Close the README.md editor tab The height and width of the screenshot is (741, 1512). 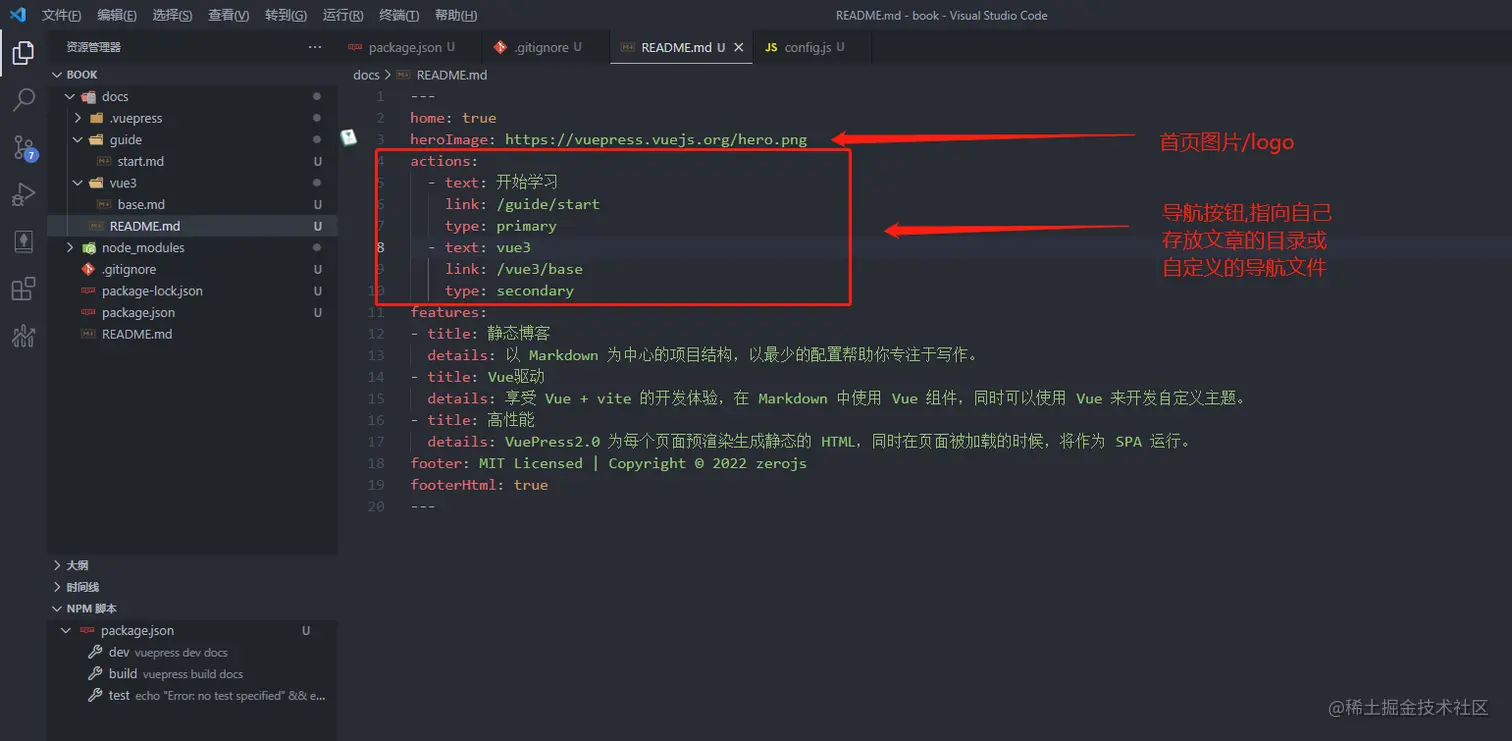[739, 47]
